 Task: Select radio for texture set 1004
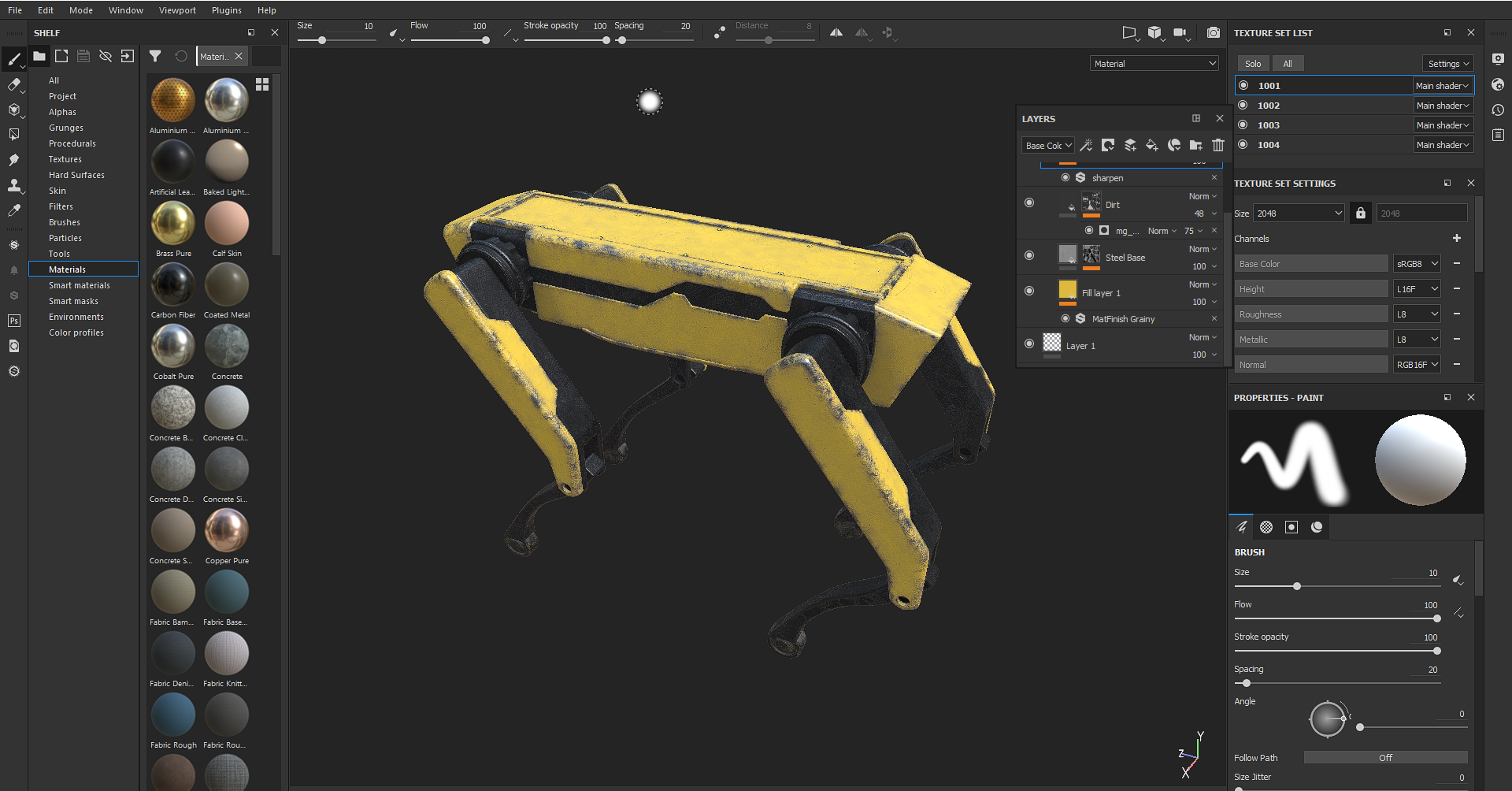[x=1243, y=144]
